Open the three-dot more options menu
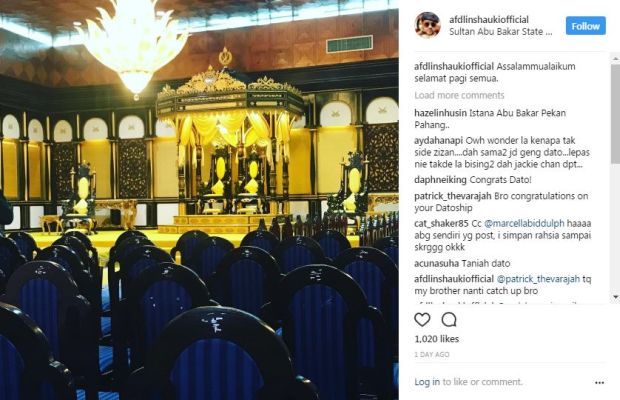The height and width of the screenshot is (400, 620). [x=599, y=382]
